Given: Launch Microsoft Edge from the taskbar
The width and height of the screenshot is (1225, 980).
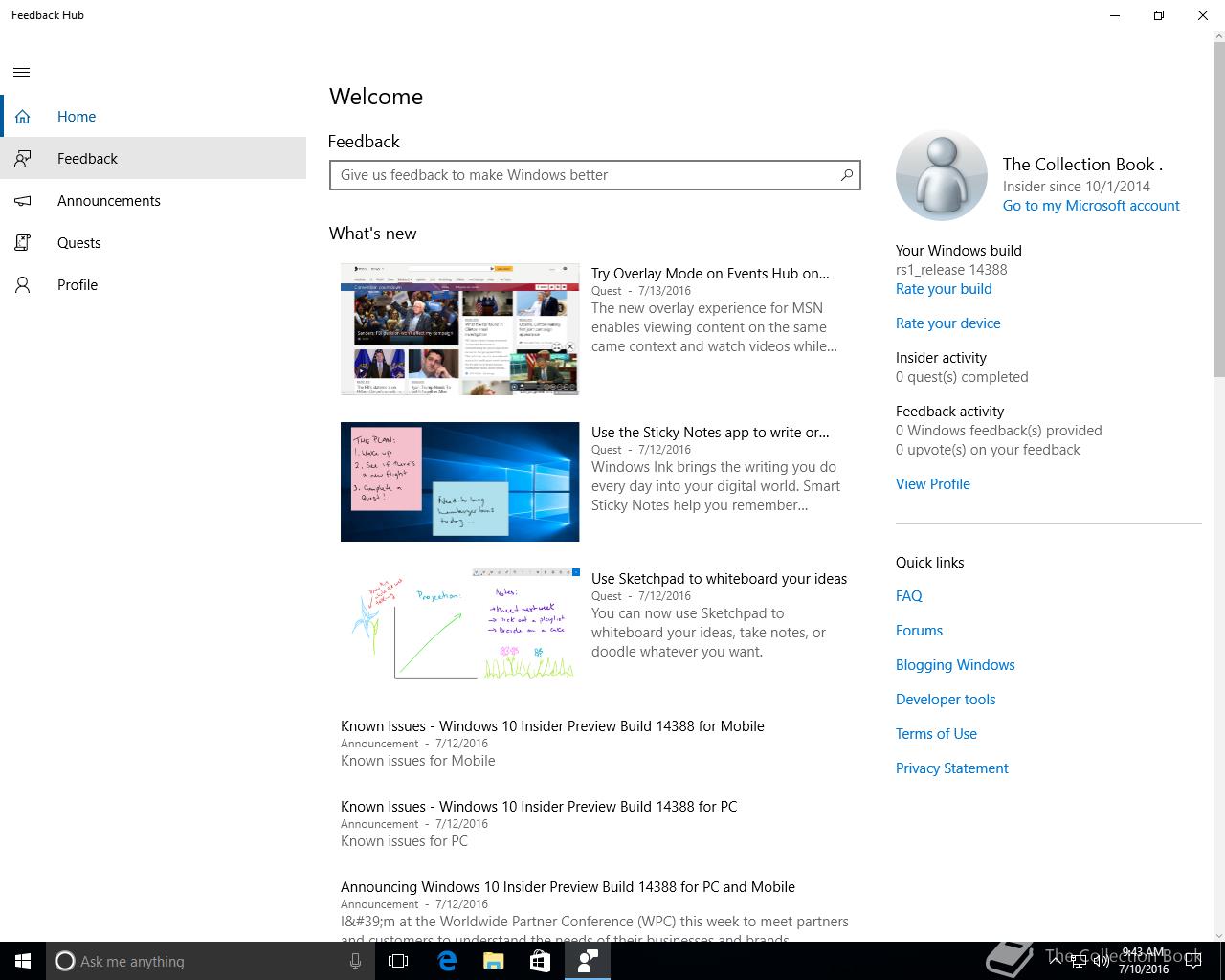Looking at the screenshot, I should click(x=446, y=961).
